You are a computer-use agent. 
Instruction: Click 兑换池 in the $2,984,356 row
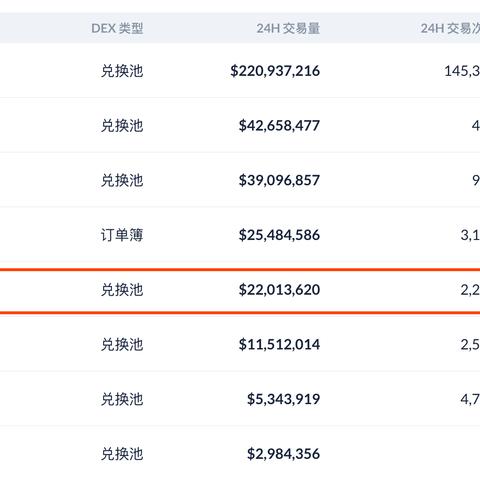click(122, 453)
